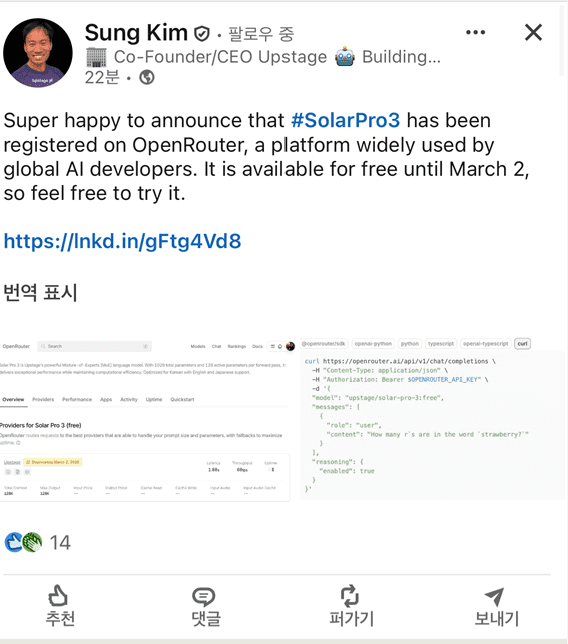
Task: Send the post with 보내기 button
Action: point(496,607)
